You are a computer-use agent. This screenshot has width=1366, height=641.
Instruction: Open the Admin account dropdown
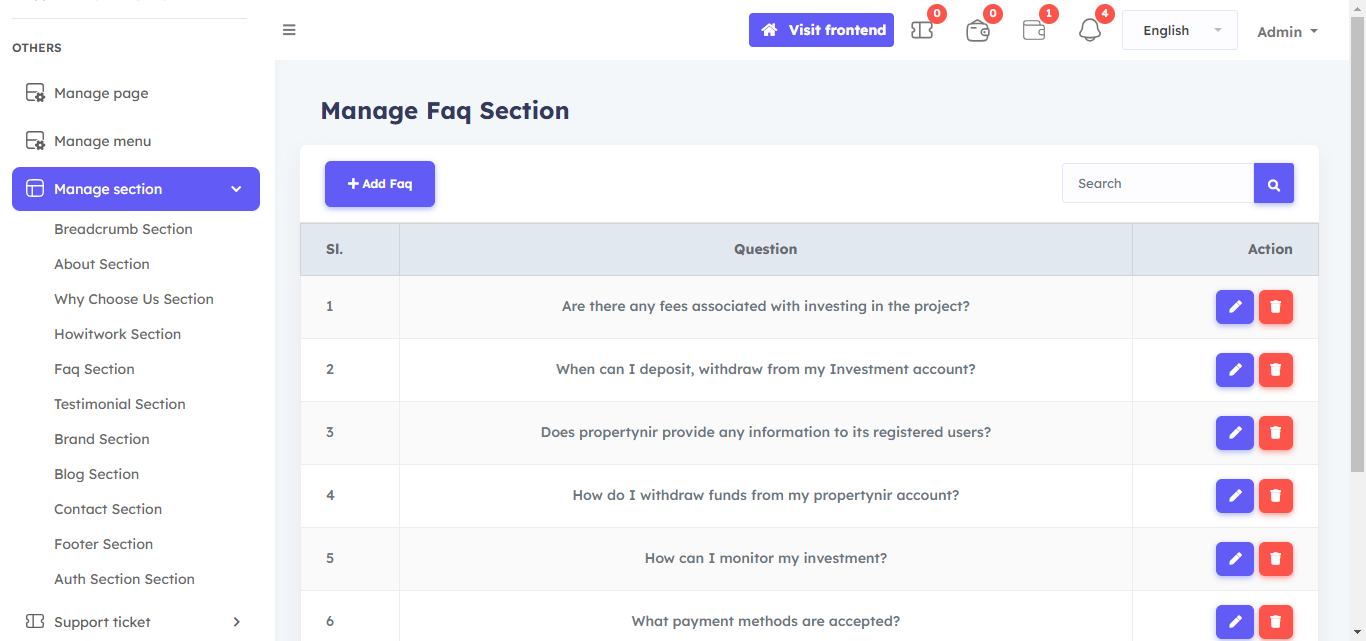(1287, 32)
